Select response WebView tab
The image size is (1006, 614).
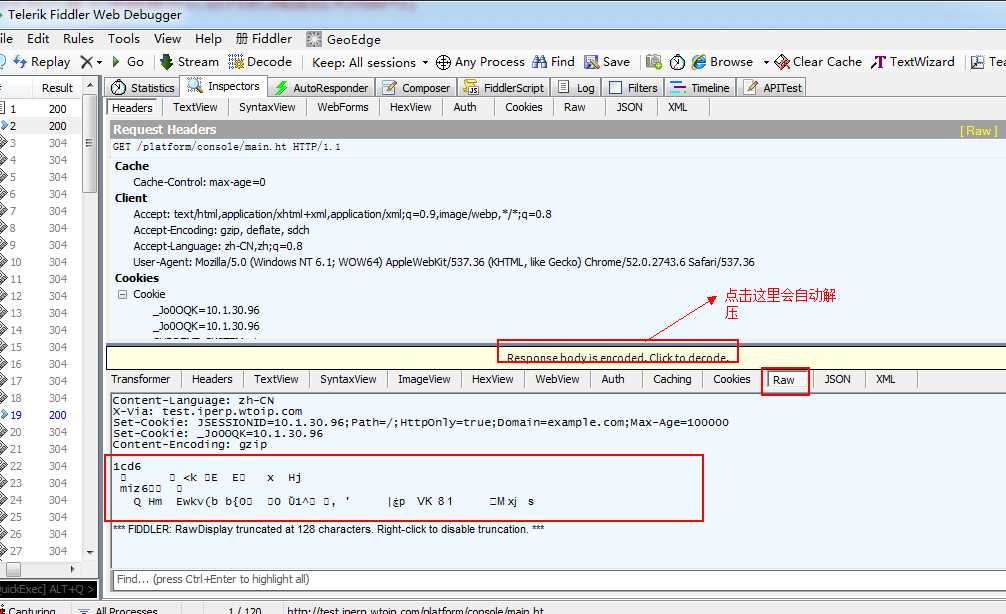click(557, 379)
